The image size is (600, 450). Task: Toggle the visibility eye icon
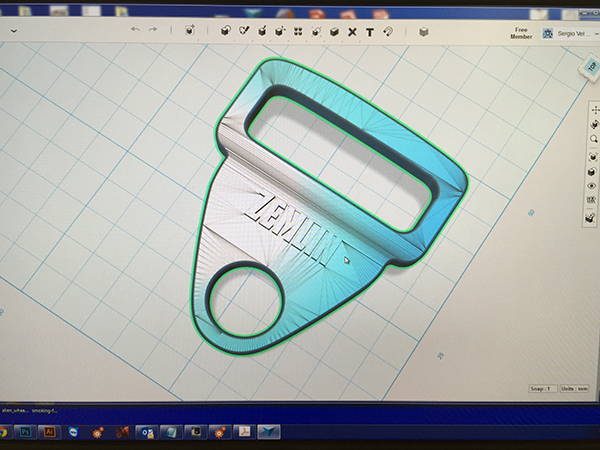pyautogui.click(x=592, y=186)
